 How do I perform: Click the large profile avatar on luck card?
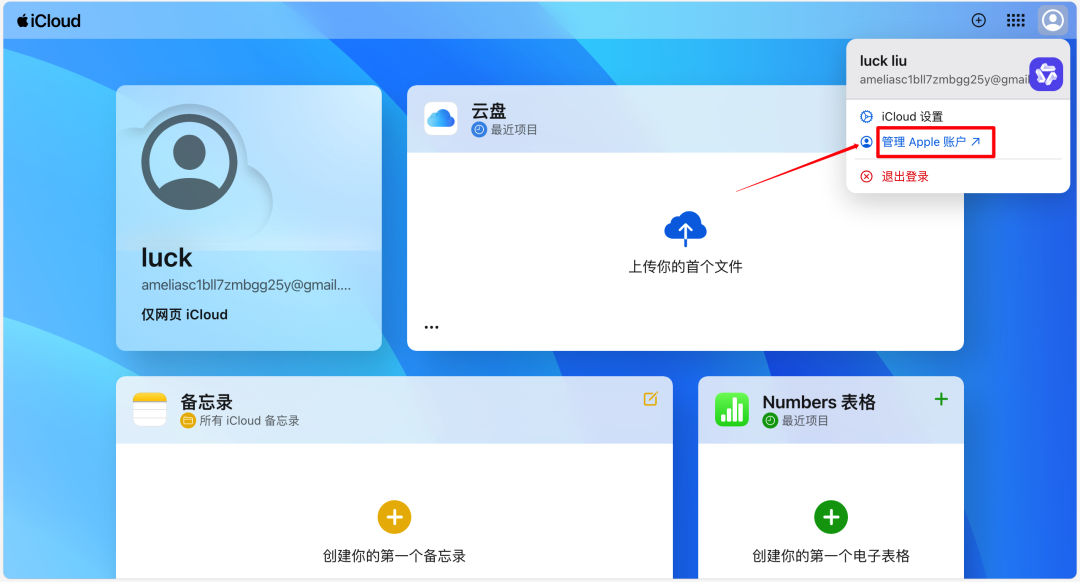pos(189,162)
